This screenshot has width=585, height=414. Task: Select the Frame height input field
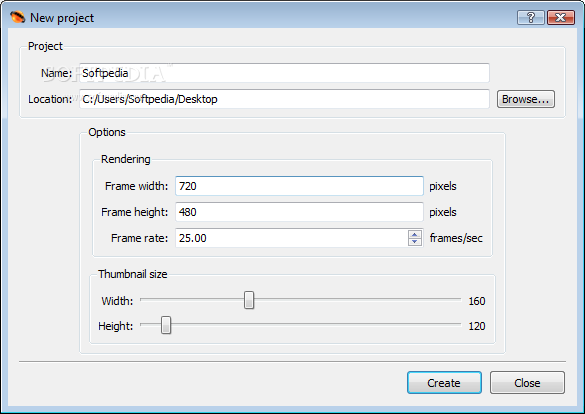[x=299, y=212]
